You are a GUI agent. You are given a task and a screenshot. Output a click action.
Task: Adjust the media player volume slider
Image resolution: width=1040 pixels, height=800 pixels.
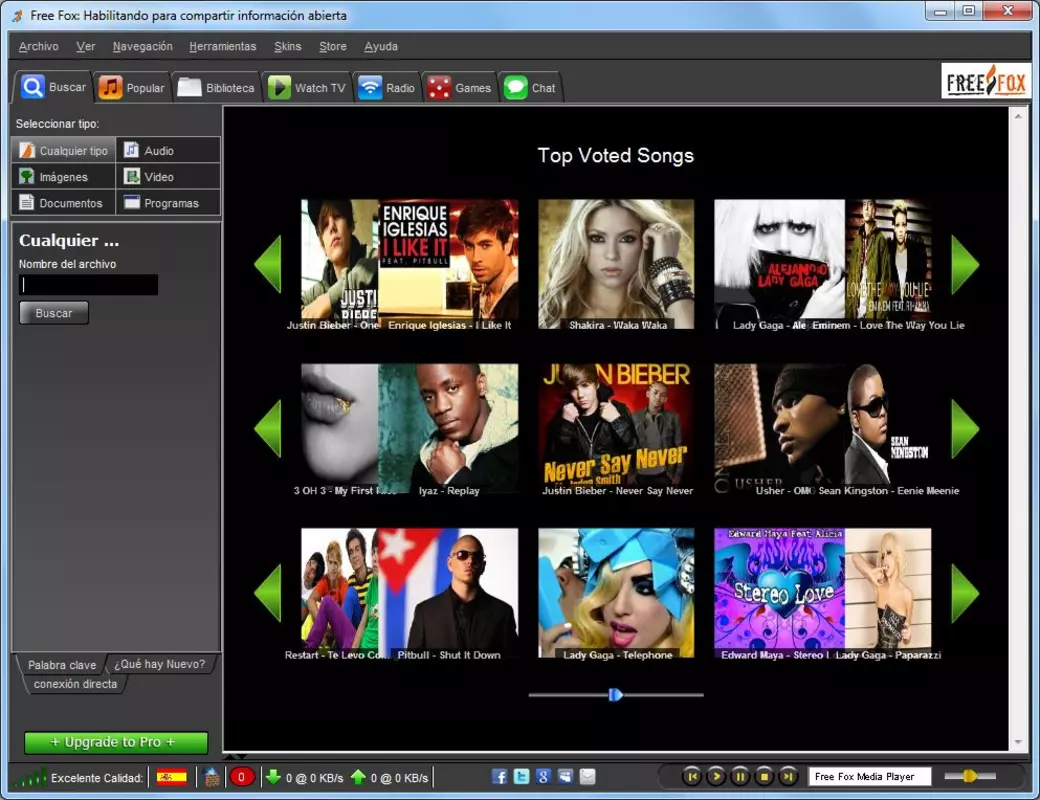coord(970,775)
